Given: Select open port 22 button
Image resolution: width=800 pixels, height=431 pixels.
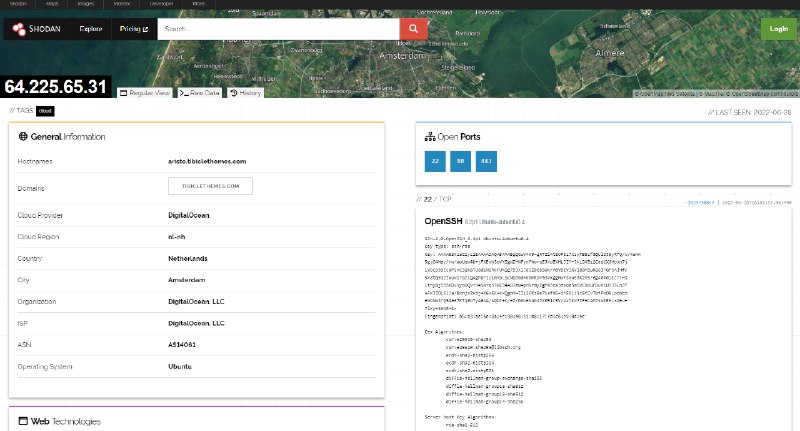Looking at the screenshot, I should pos(435,161).
